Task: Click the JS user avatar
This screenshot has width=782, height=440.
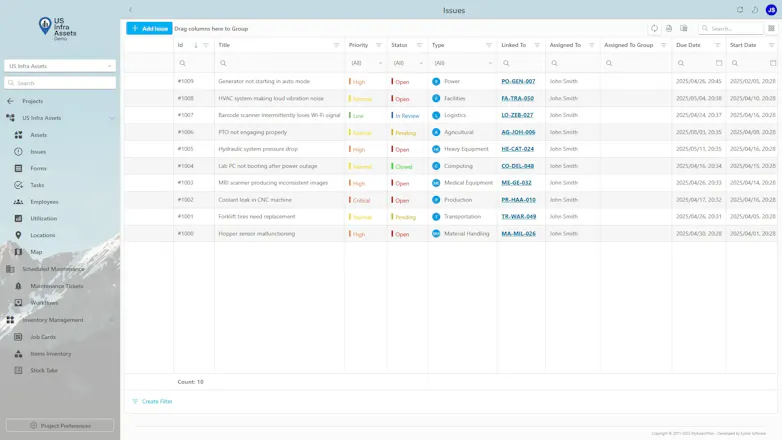Action: tap(771, 10)
